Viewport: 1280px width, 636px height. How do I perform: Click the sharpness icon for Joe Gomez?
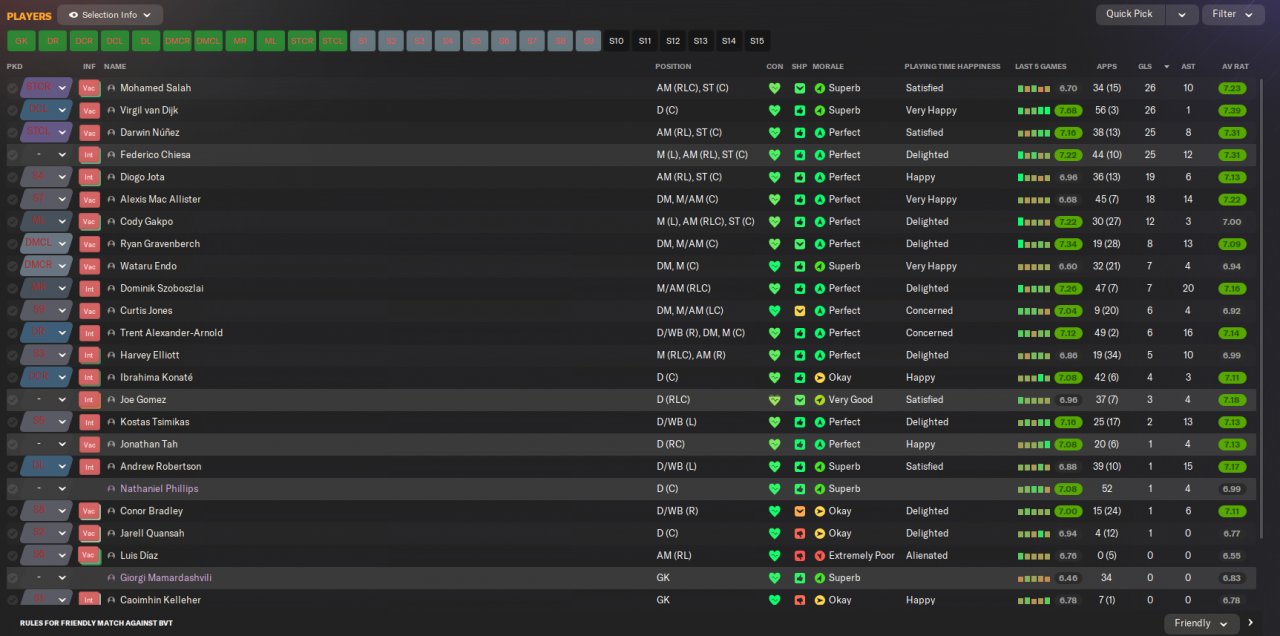pyautogui.click(x=799, y=400)
